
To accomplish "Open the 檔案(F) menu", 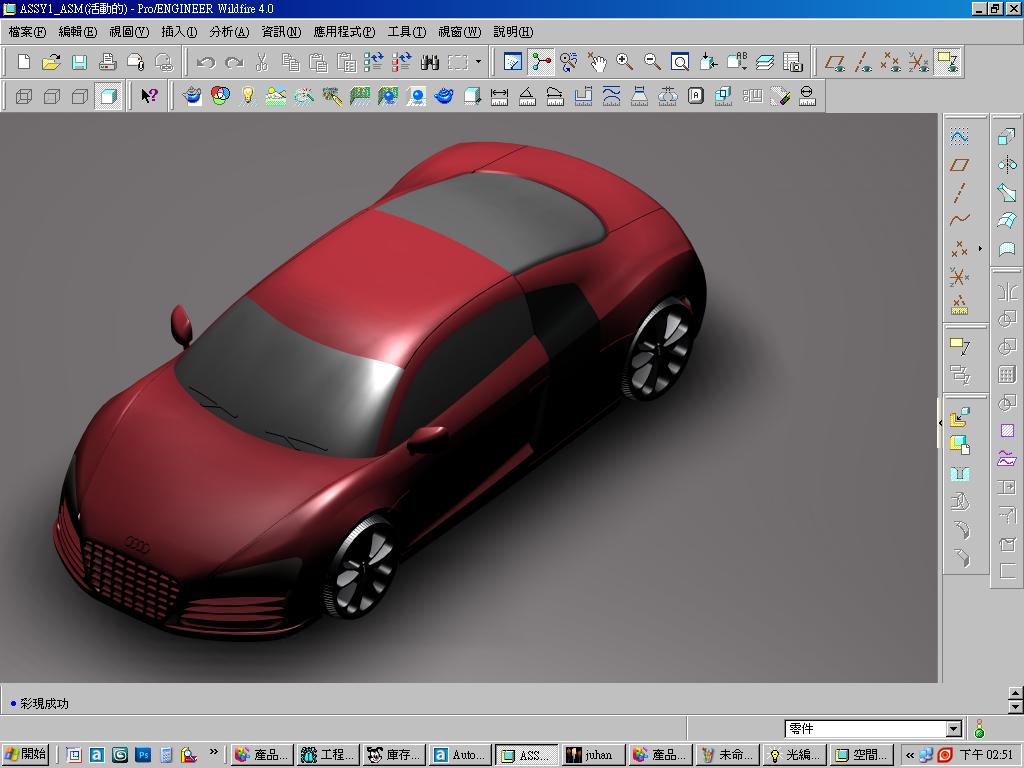I will click(x=27, y=31).
